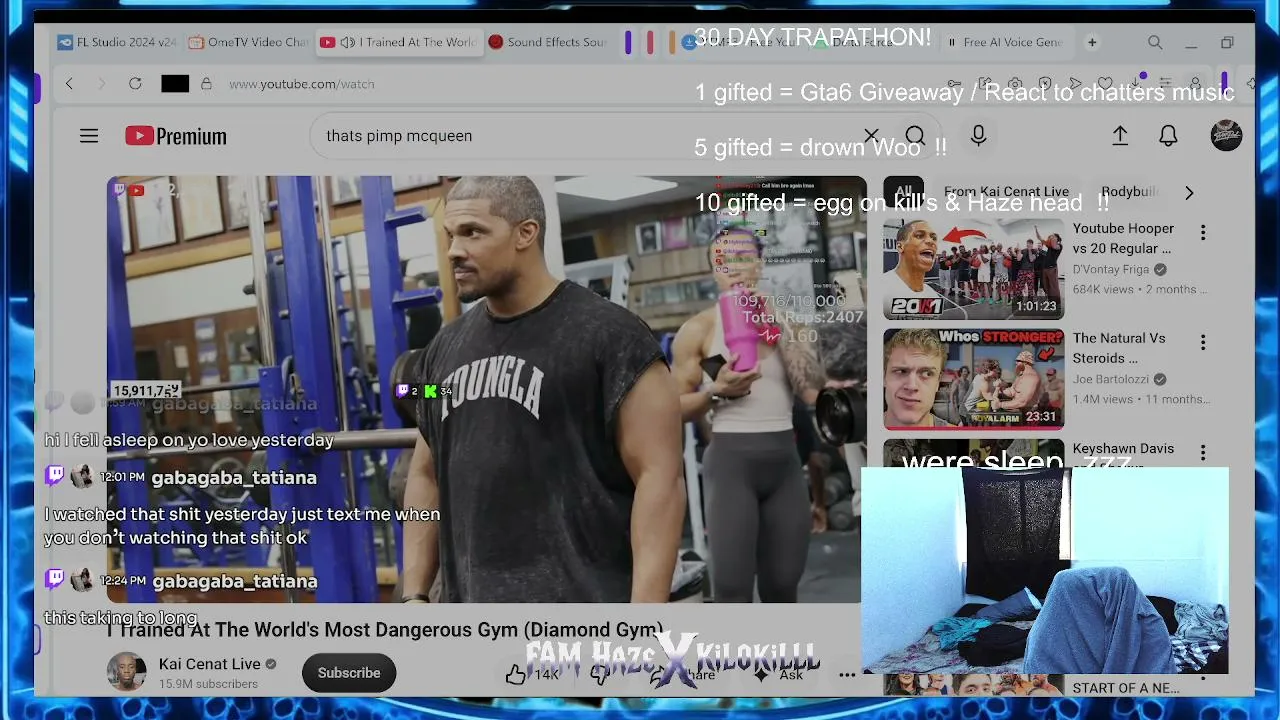
Task: Click the Ask button under the video
Action: tap(778, 675)
